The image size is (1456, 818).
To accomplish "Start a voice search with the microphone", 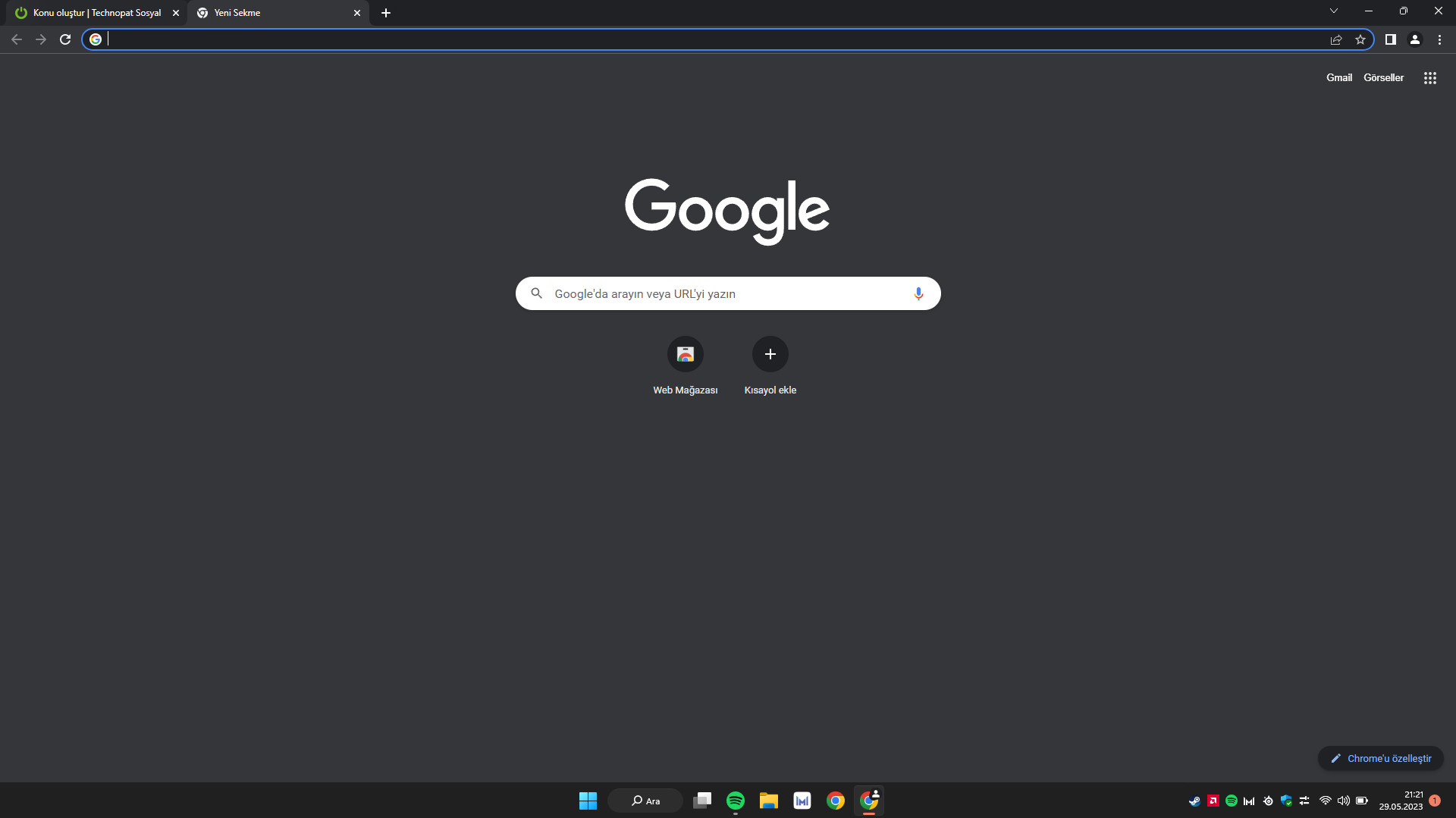I will click(918, 293).
